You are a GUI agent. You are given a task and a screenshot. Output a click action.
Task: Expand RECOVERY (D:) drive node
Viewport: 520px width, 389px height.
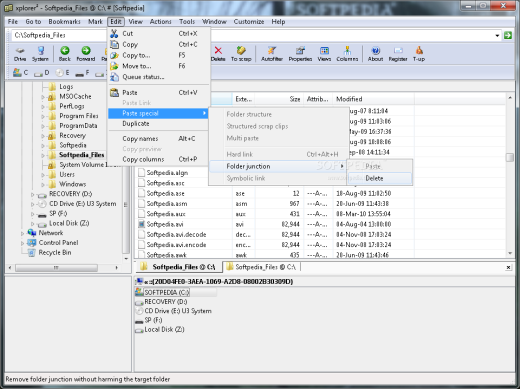point(32,194)
